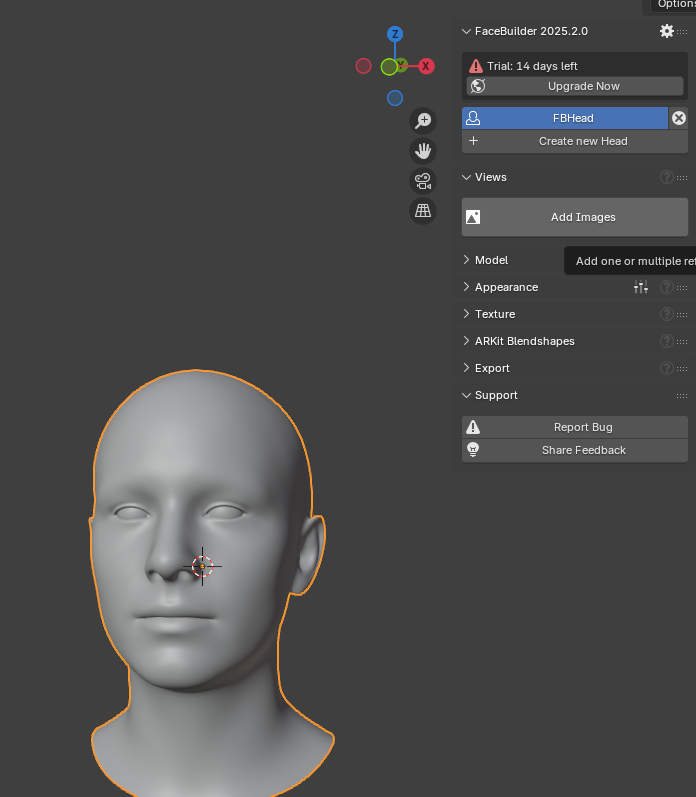This screenshot has width=696, height=797.
Task: Click help icon next to Texture
Action: 666,314
